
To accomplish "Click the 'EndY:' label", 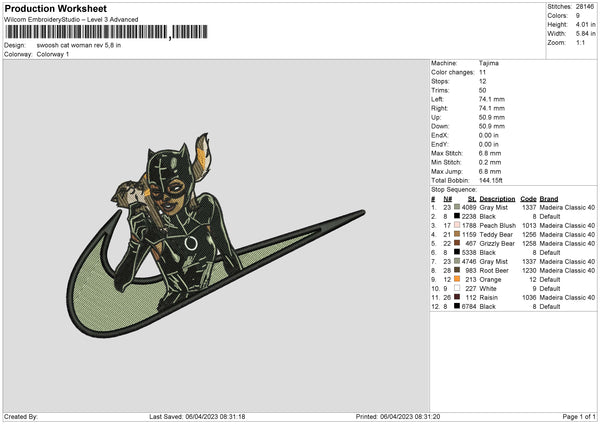I will click(x=440, y=144).
